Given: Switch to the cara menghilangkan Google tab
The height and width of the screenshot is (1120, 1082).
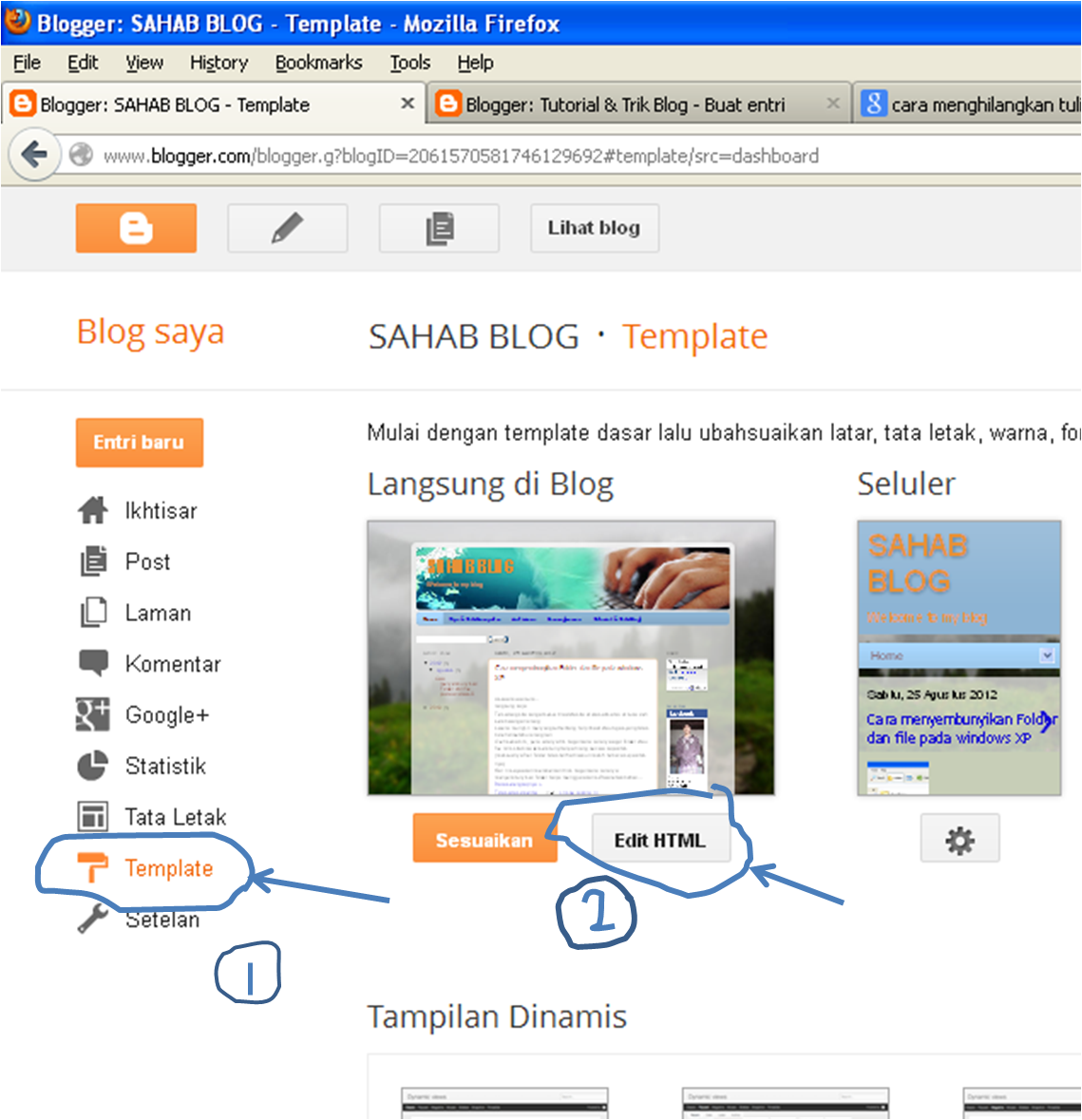Looking at the screenshot, I should point(967,104).
